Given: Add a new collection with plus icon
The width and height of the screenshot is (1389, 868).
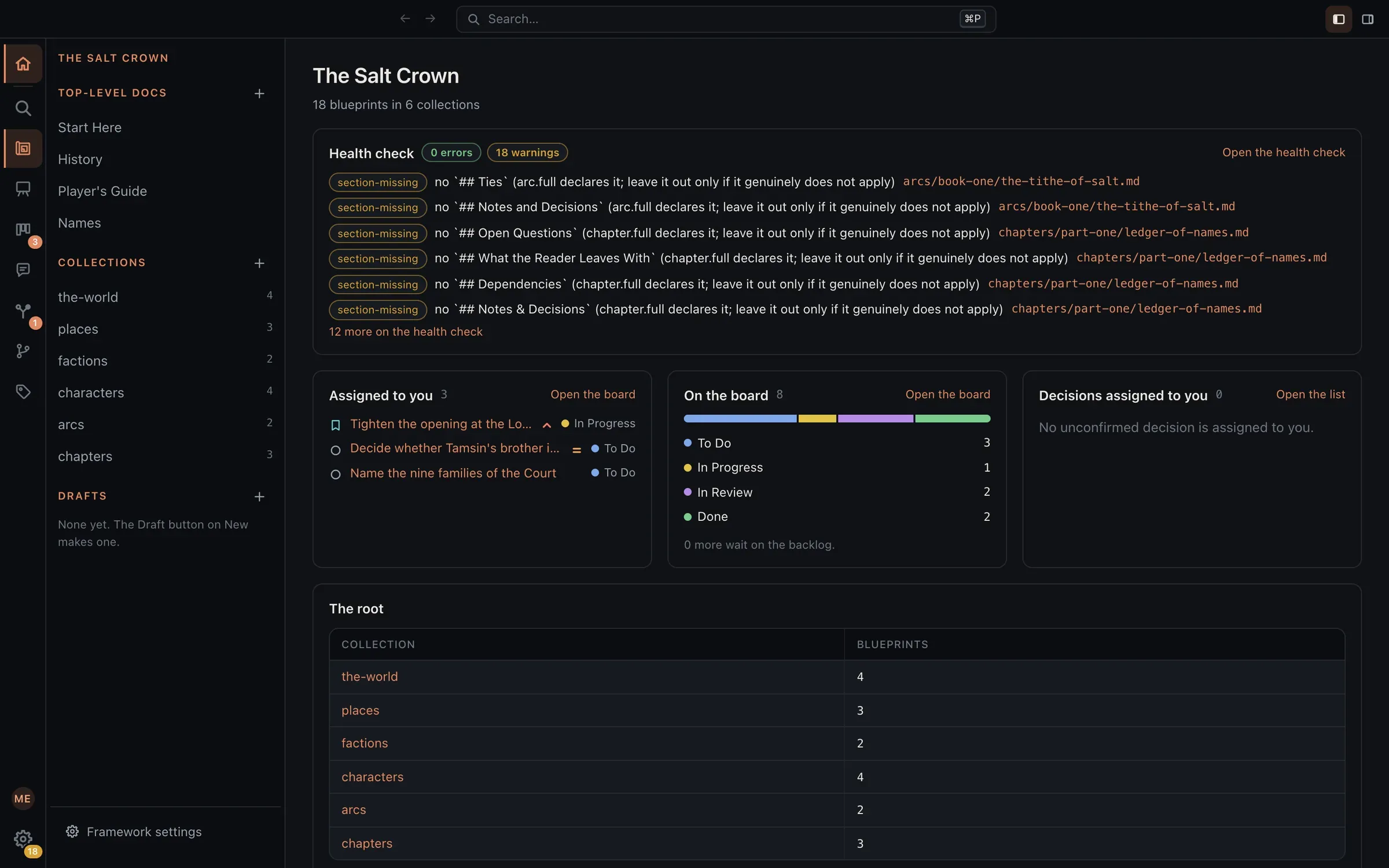Looking at the screenshot, I should [x=259, y=263].
